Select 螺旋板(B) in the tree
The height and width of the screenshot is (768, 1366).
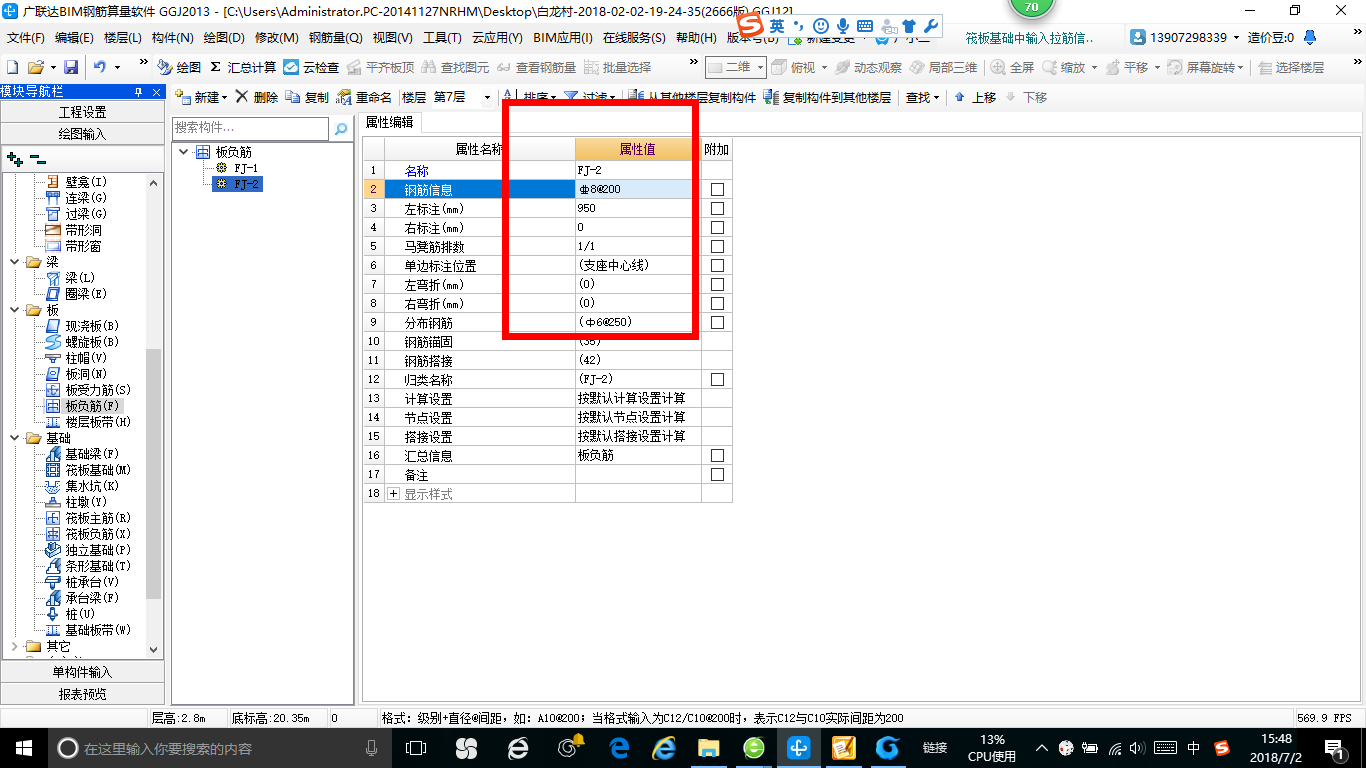tap(92, 342)
